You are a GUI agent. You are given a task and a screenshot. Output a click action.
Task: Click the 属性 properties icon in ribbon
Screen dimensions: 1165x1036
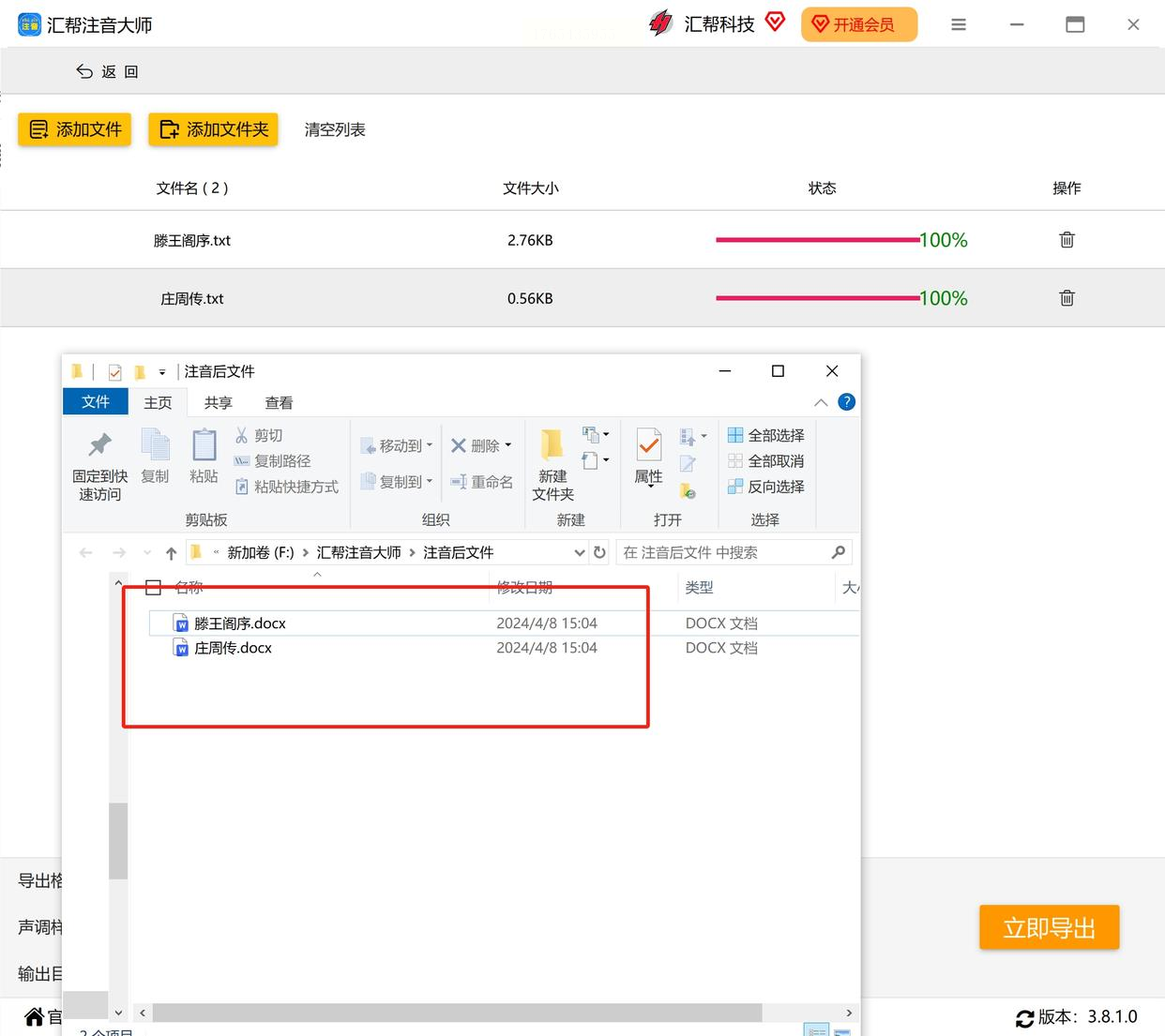648,445
